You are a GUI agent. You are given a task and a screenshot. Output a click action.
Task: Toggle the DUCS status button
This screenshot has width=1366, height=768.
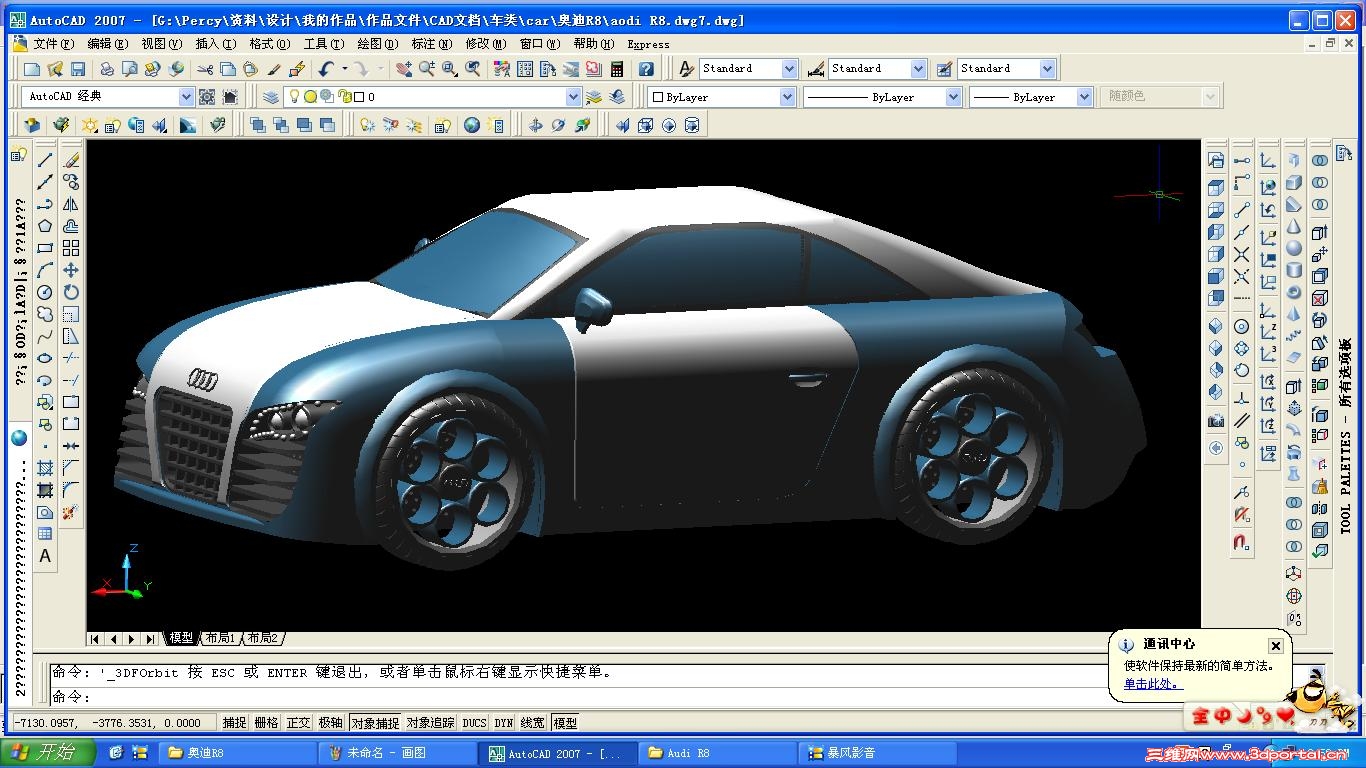tap(475, 723)
